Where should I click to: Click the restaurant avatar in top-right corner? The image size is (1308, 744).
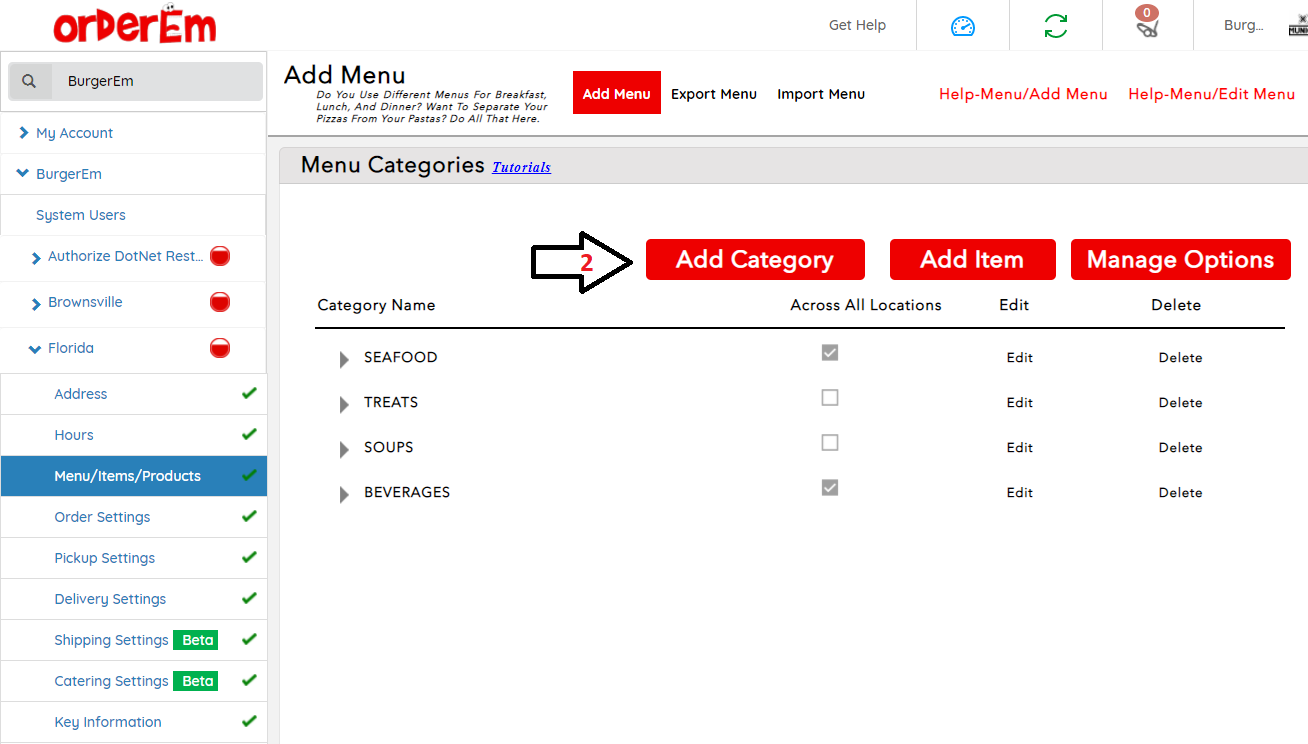[1297, 26]
